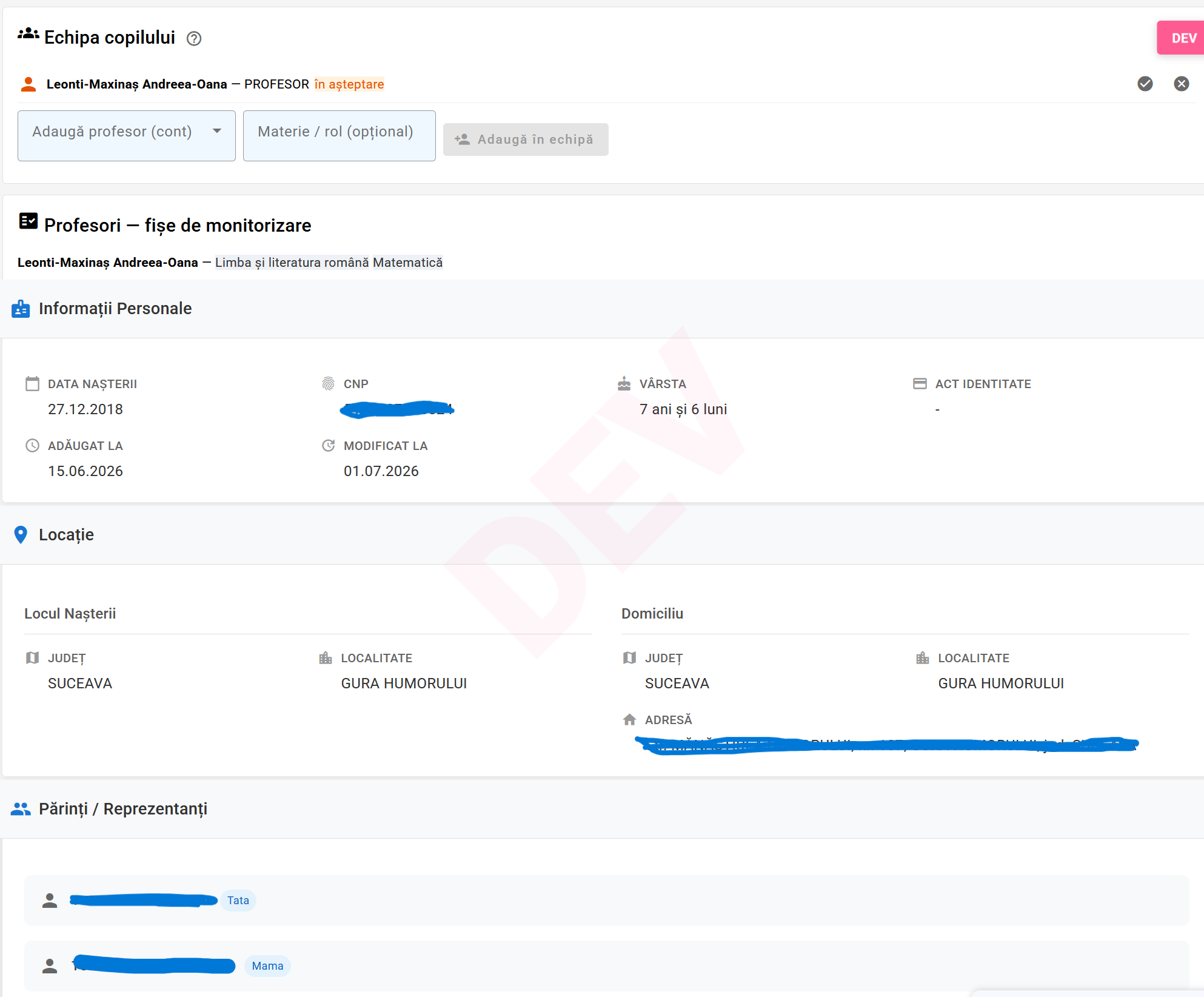Click the people icon beside Părinți / Reprezentanți

click(21, 809)
